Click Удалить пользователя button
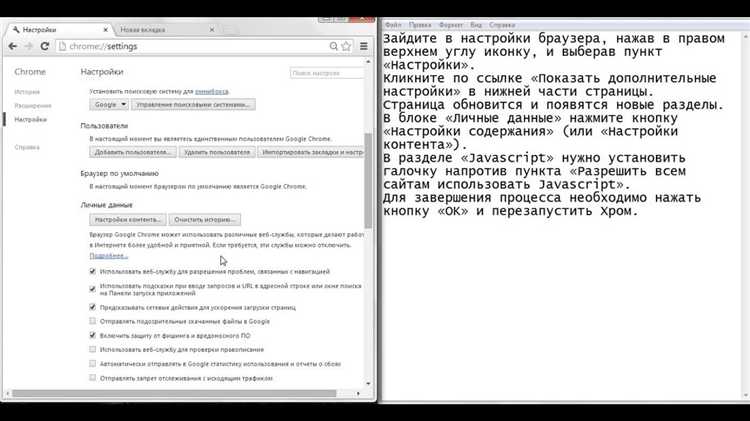 pos(217,152)
